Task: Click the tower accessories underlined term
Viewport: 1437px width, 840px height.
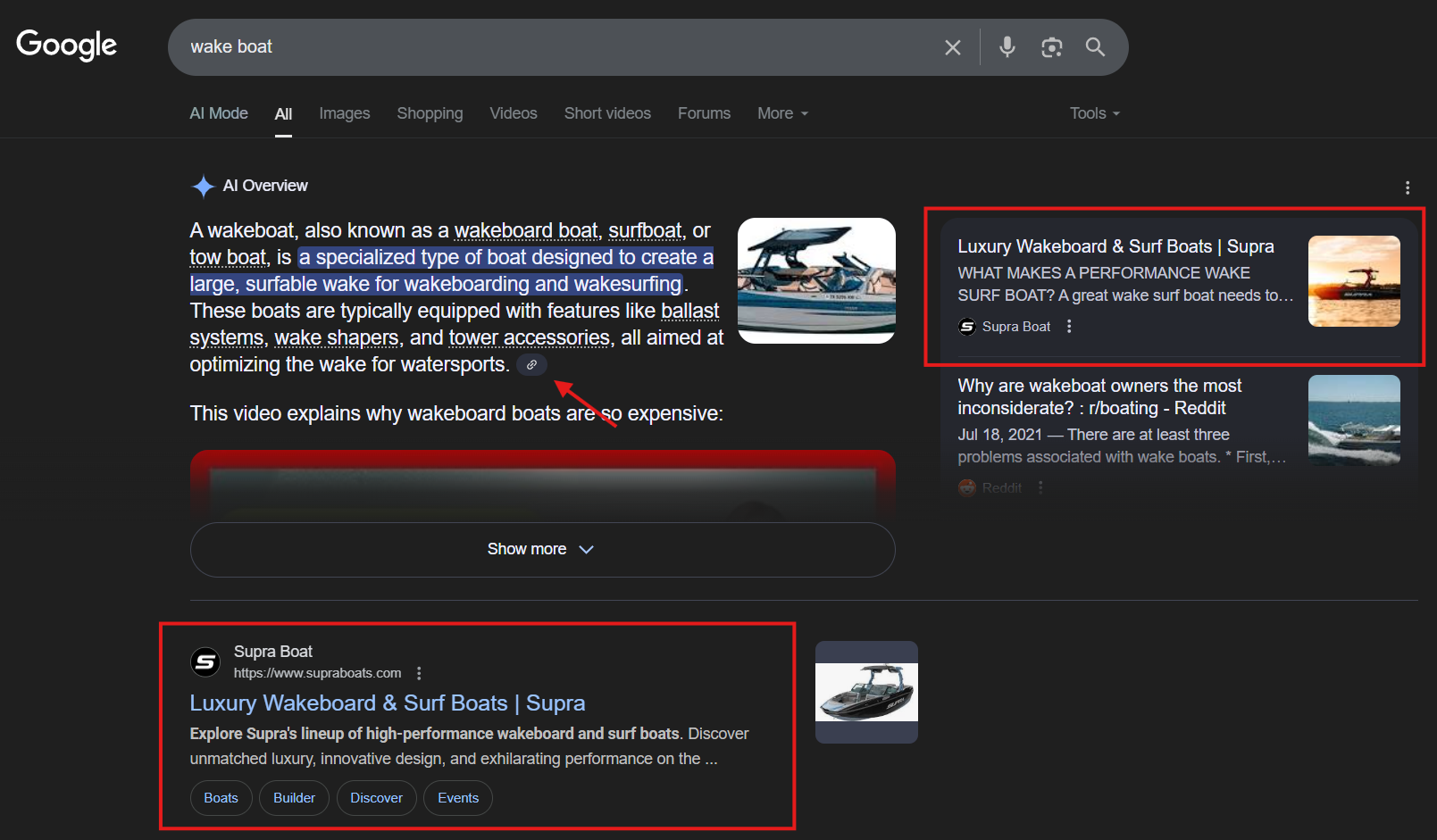Action: (x=530, y=337)
